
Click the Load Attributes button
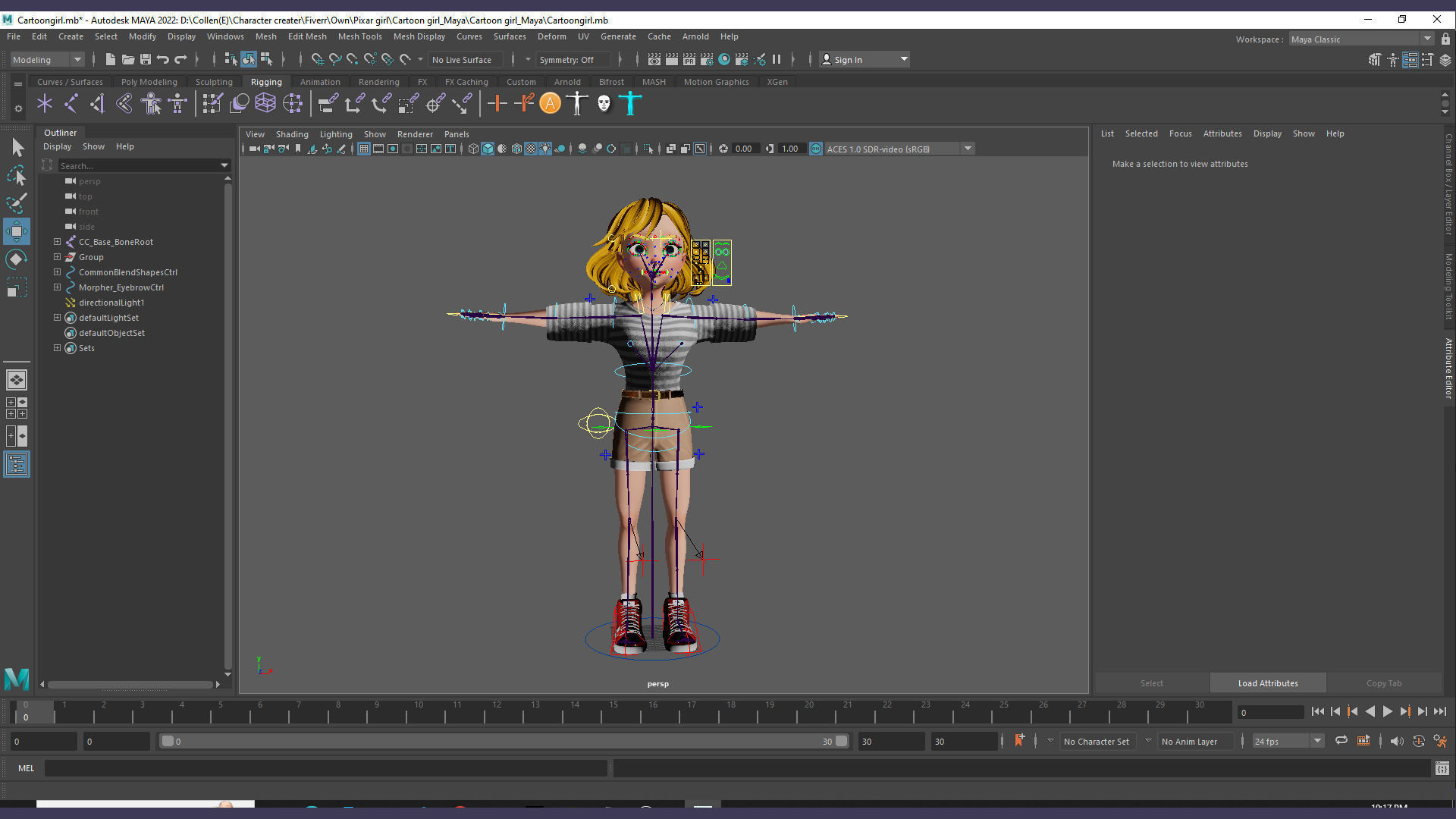click(1268, 683)
